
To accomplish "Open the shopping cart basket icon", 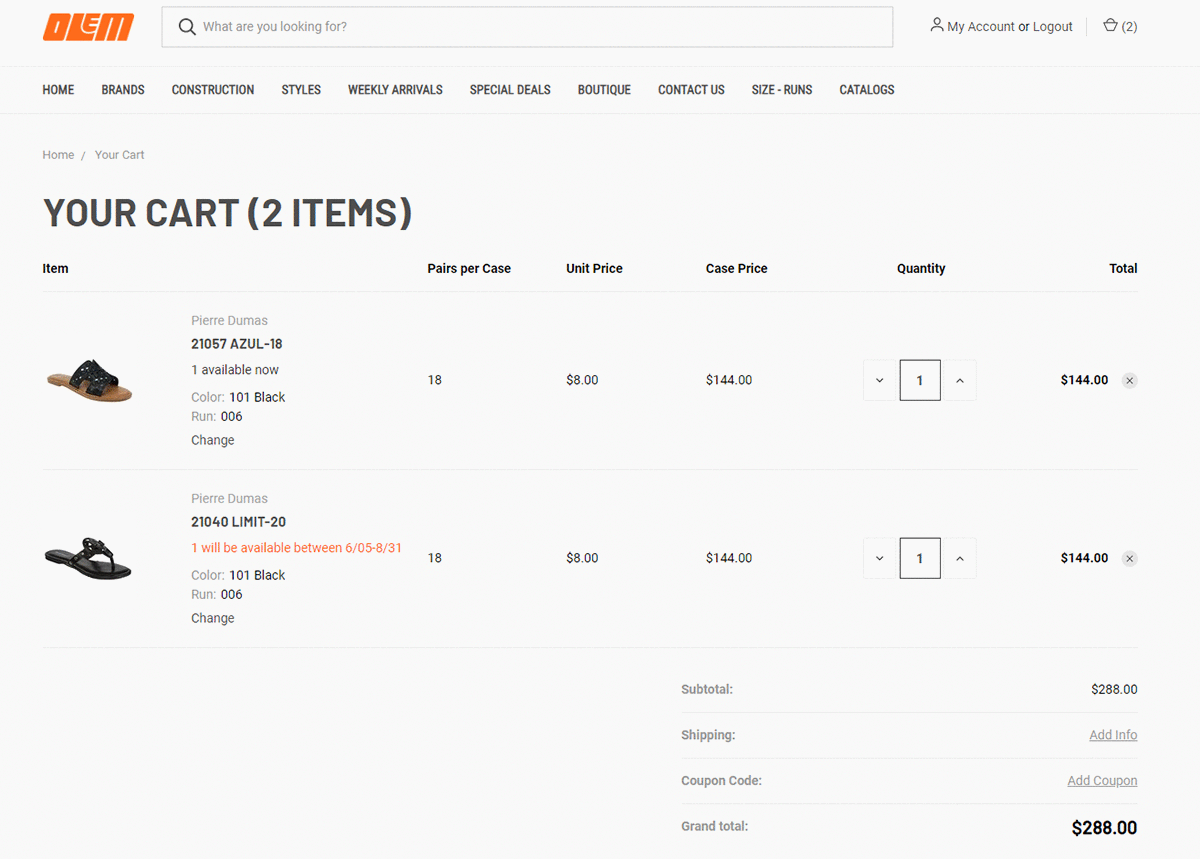I will click(1110, 26).
